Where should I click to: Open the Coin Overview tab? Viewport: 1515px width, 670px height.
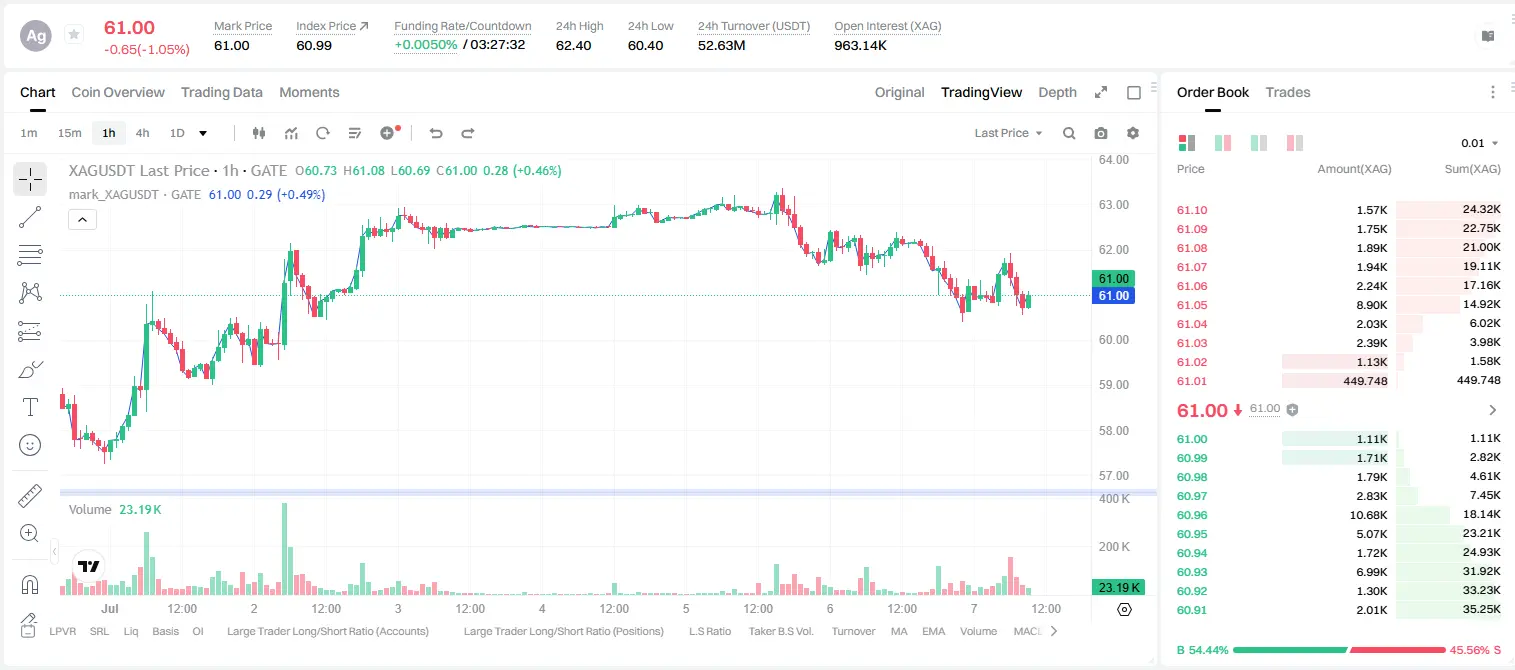click(118, 92)
